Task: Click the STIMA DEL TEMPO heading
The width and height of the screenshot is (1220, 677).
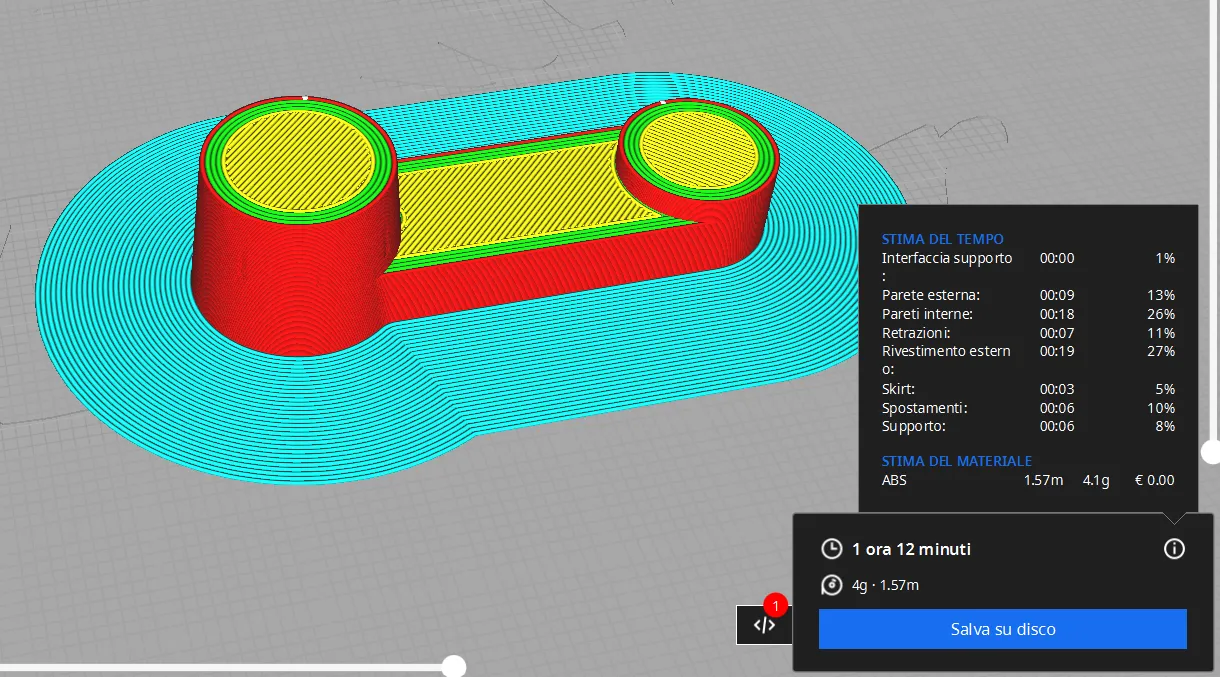Action: coord(942,239)
